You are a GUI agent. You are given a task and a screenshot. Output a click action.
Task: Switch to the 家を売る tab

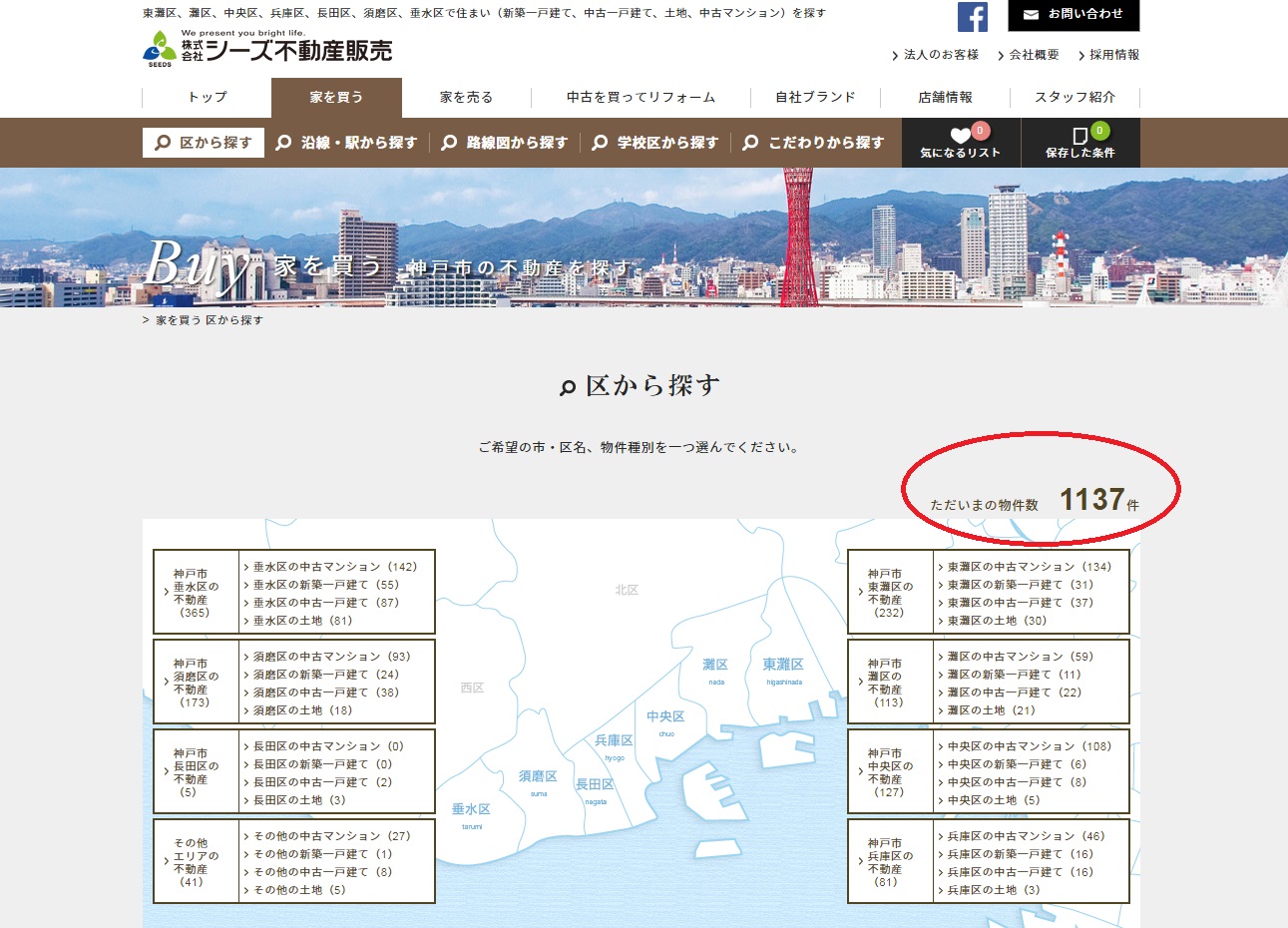[x=466, y=98]
